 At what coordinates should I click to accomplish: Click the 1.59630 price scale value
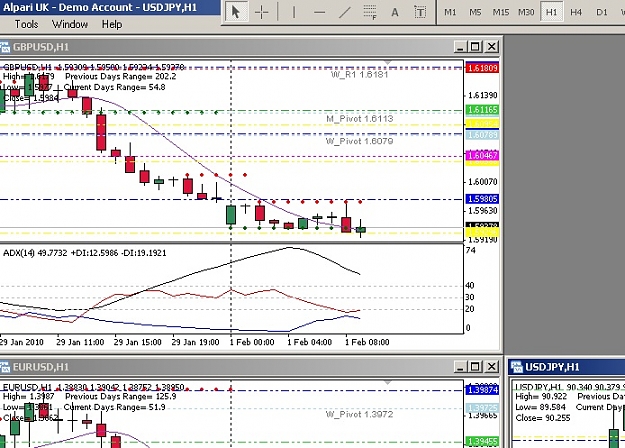pyautogui.click(x=483, y=211)
